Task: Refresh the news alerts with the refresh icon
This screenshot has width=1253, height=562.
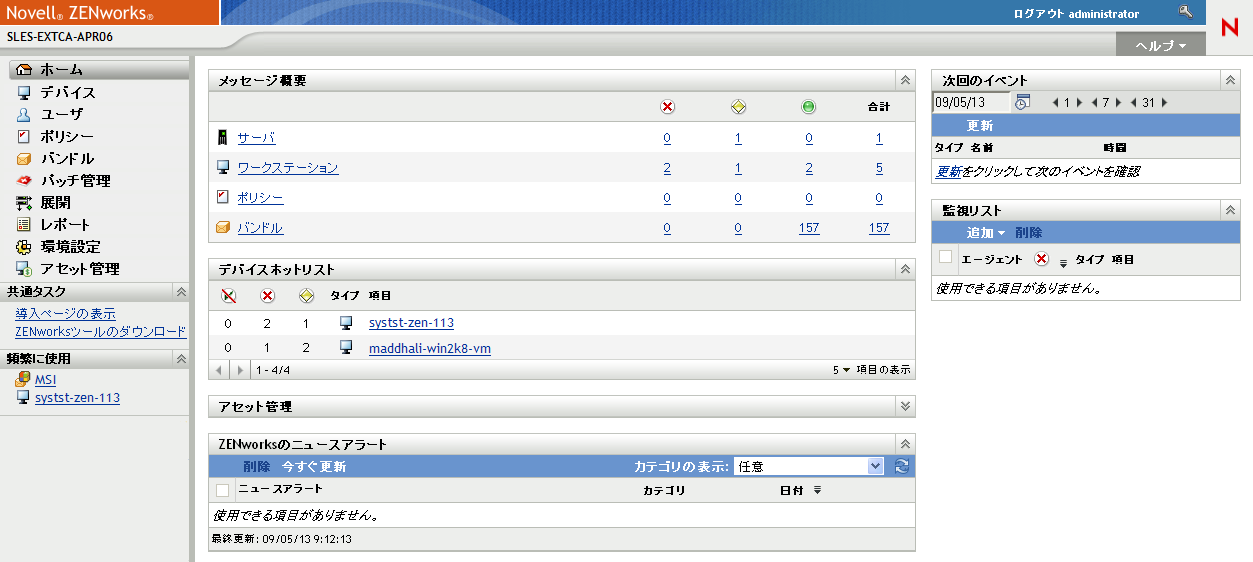Action: (902, 466)
